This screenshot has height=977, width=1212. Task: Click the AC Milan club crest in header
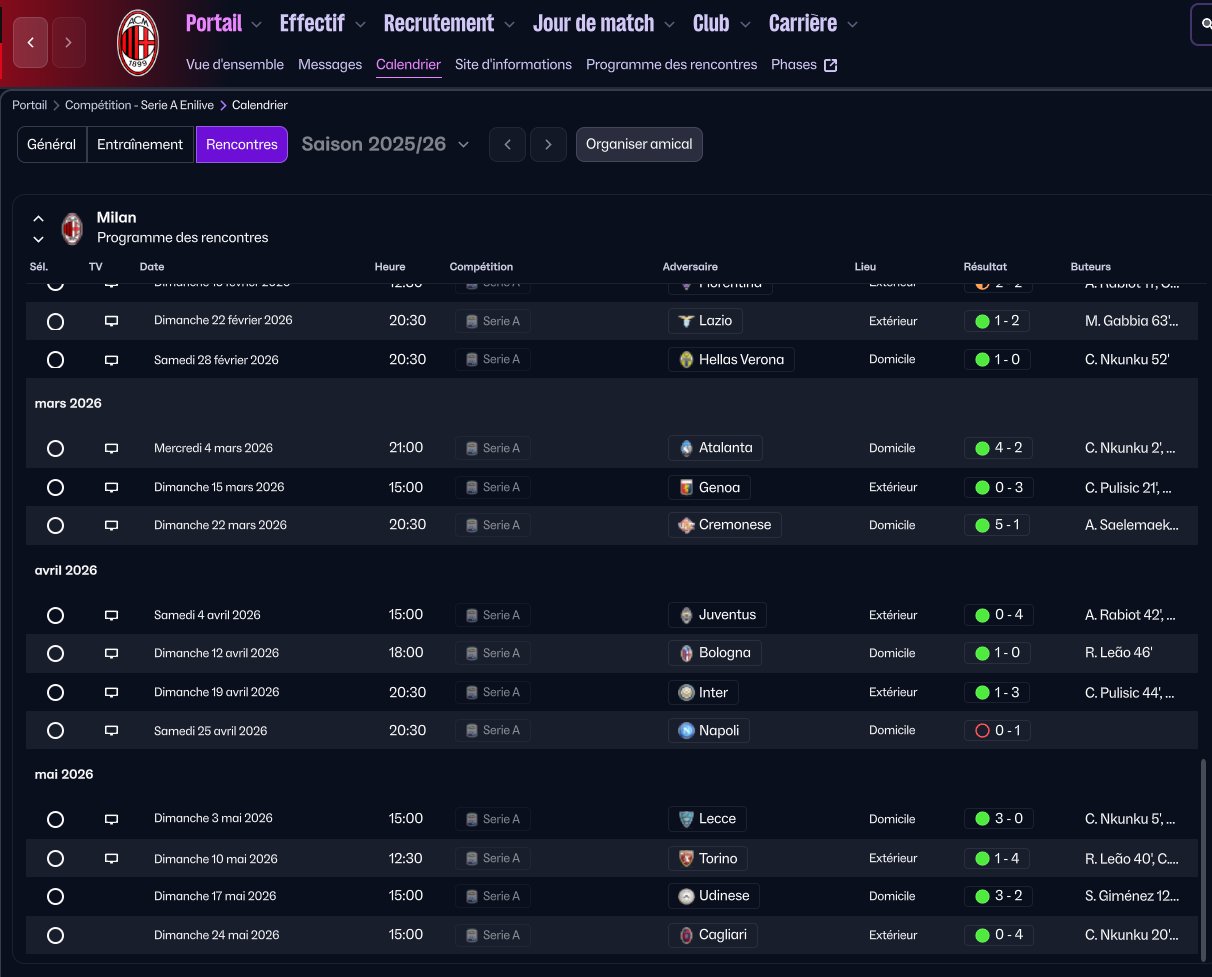pyautogui.click(x=138, y=43)
